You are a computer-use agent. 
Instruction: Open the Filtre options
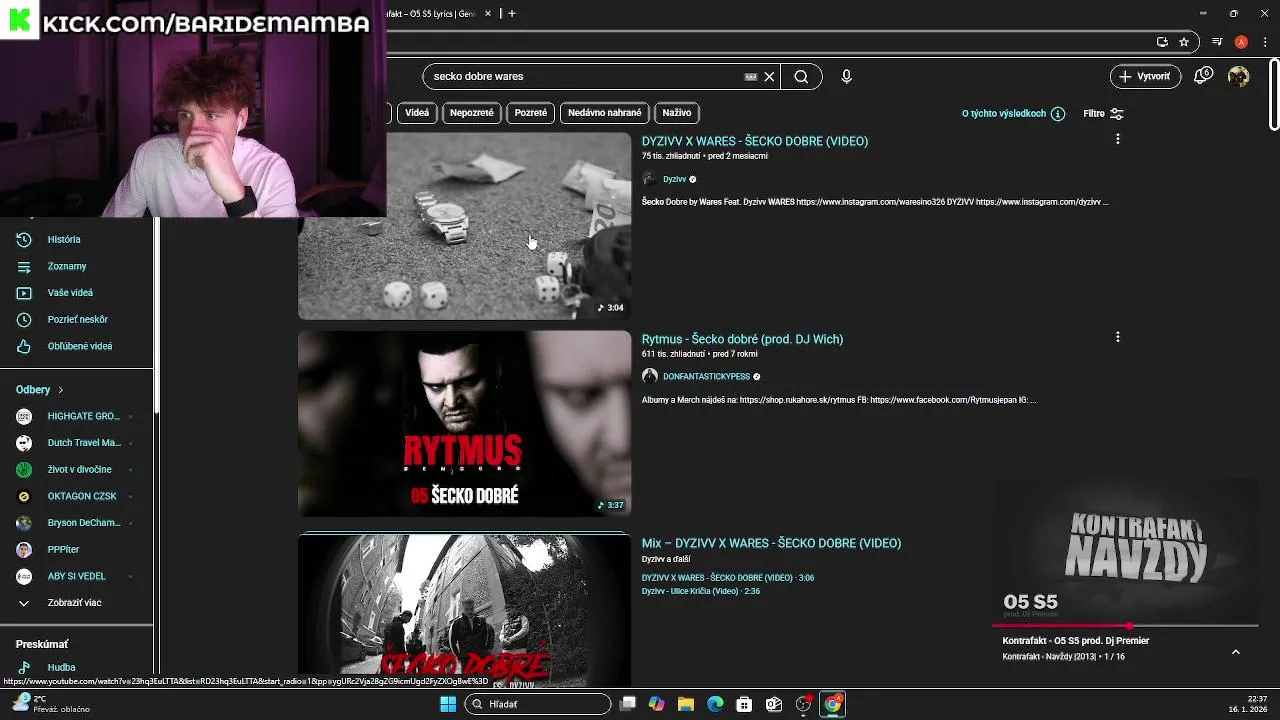pos(1103,114)
